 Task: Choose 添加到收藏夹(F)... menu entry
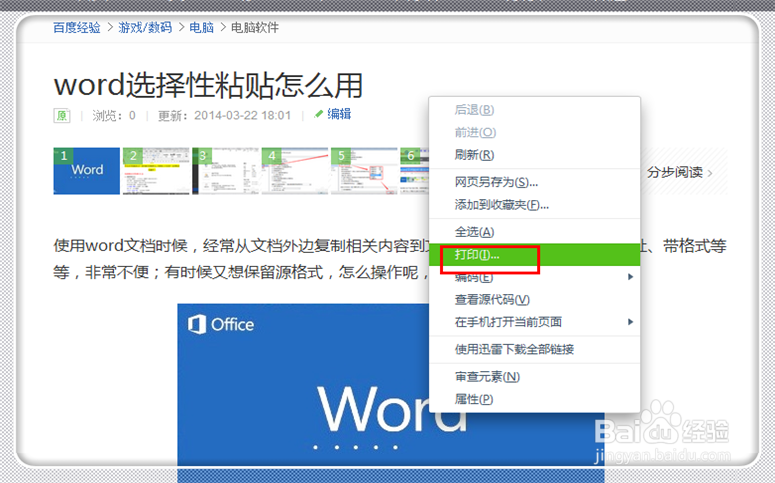click(534, 205)
